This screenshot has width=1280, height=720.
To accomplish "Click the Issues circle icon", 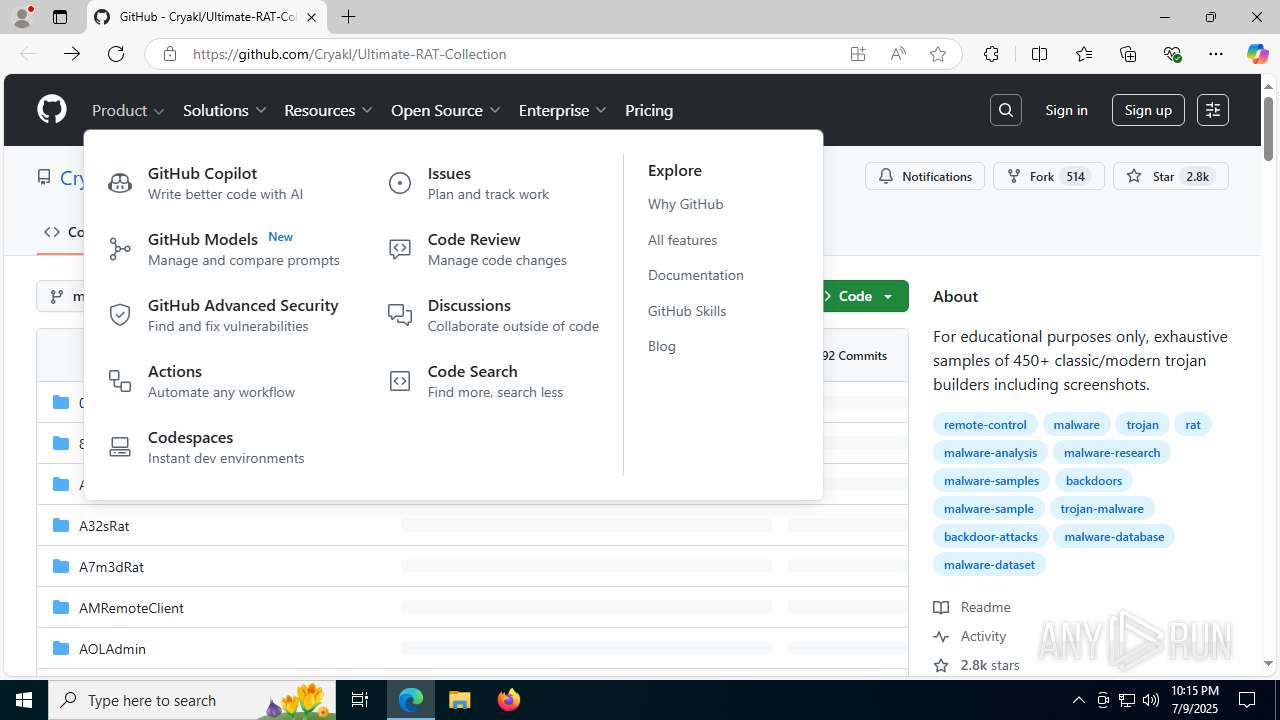I will pyautogui.click(x=400, y=183).
